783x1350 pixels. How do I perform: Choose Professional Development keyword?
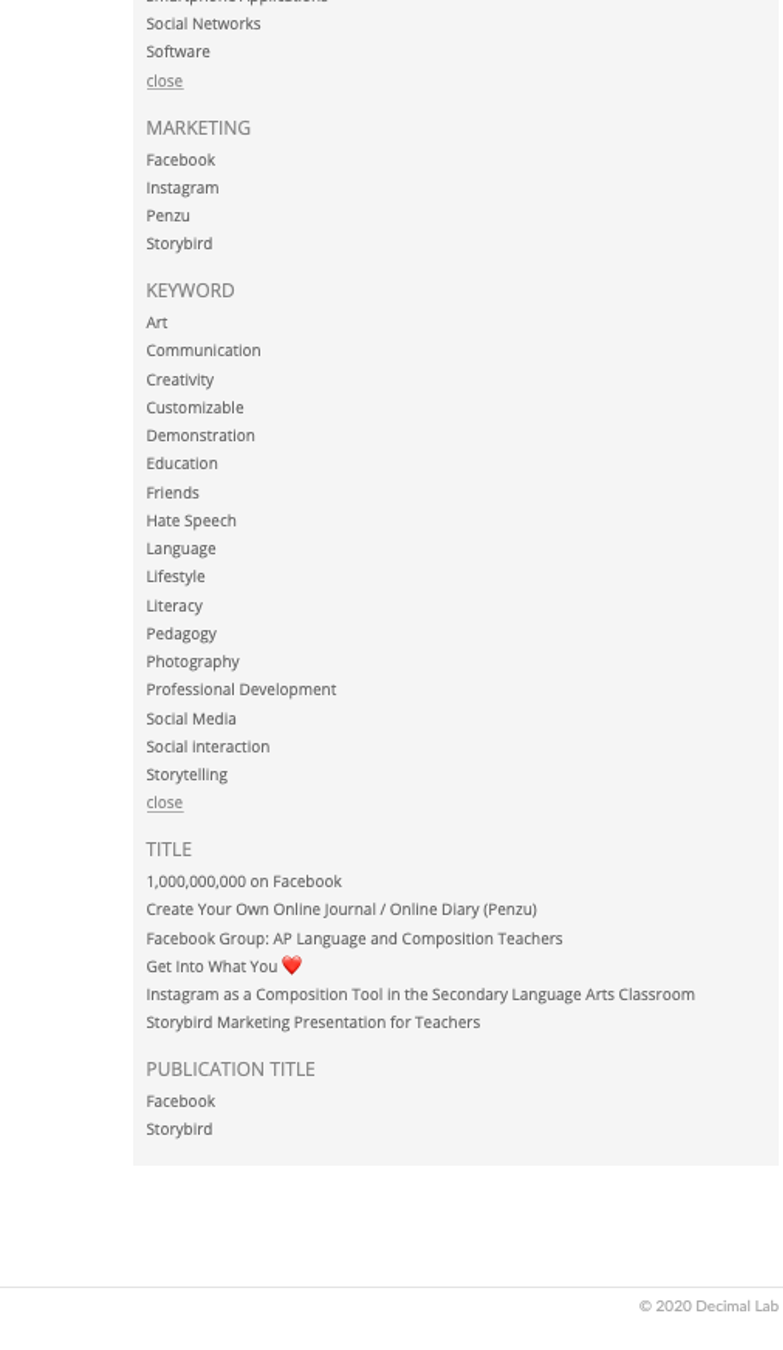pos(241,690)
